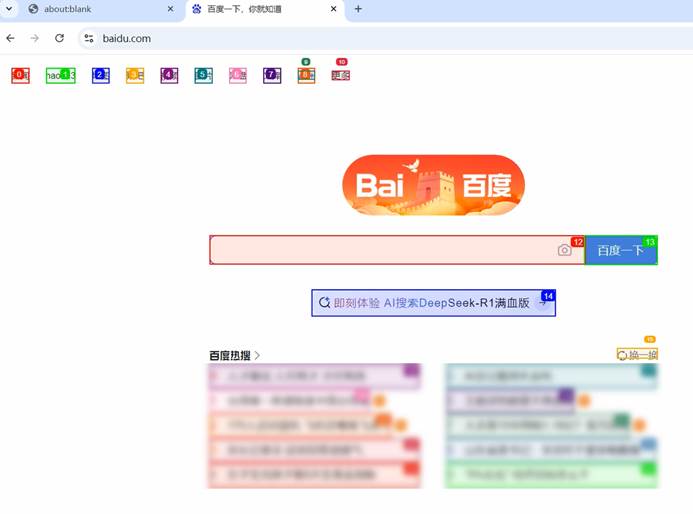
Task: Close the 百度一下 browser tab
Action: pyautogui.click(x=334, y=9)
